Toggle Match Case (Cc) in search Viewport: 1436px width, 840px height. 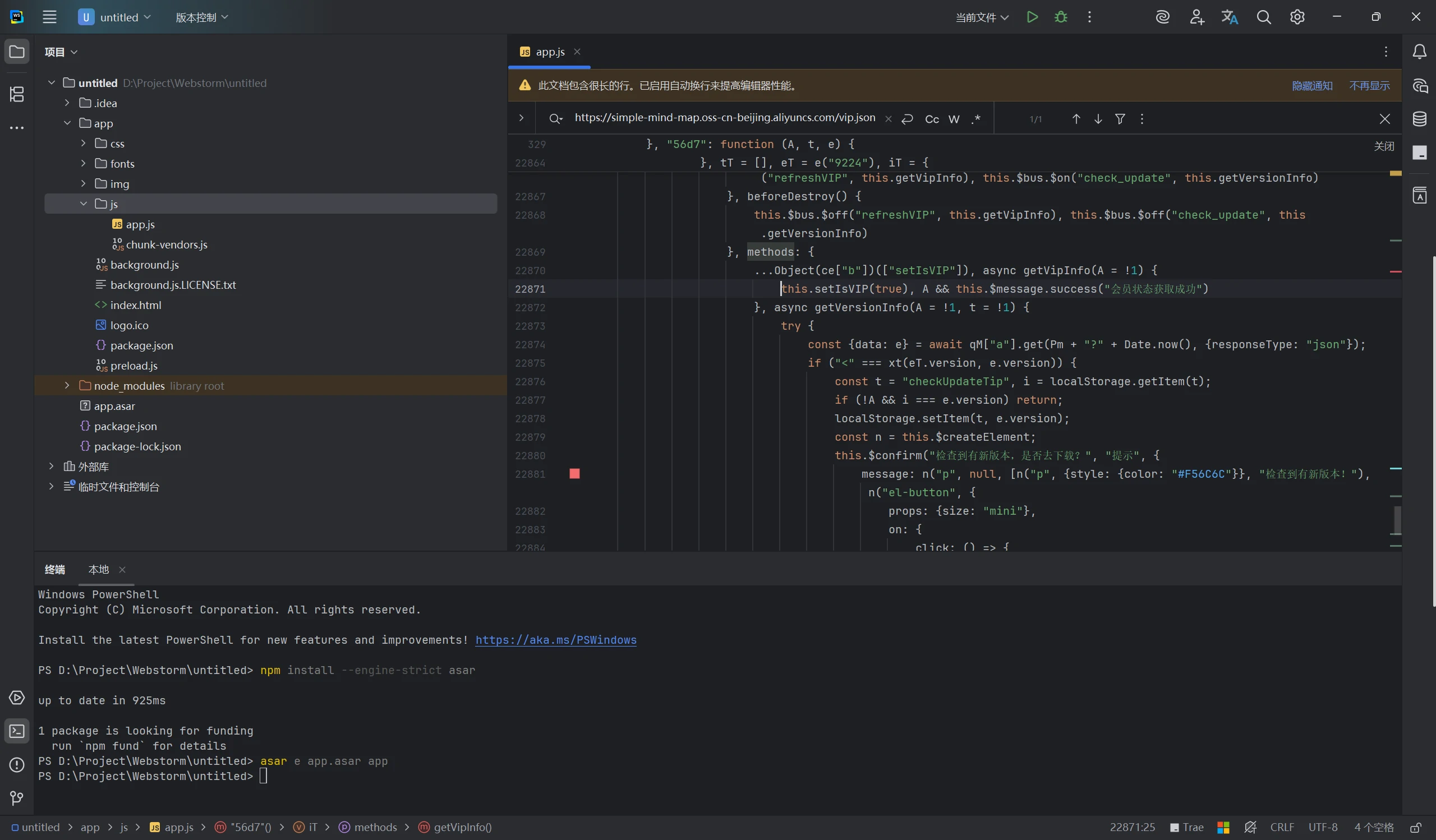point(932,119)
